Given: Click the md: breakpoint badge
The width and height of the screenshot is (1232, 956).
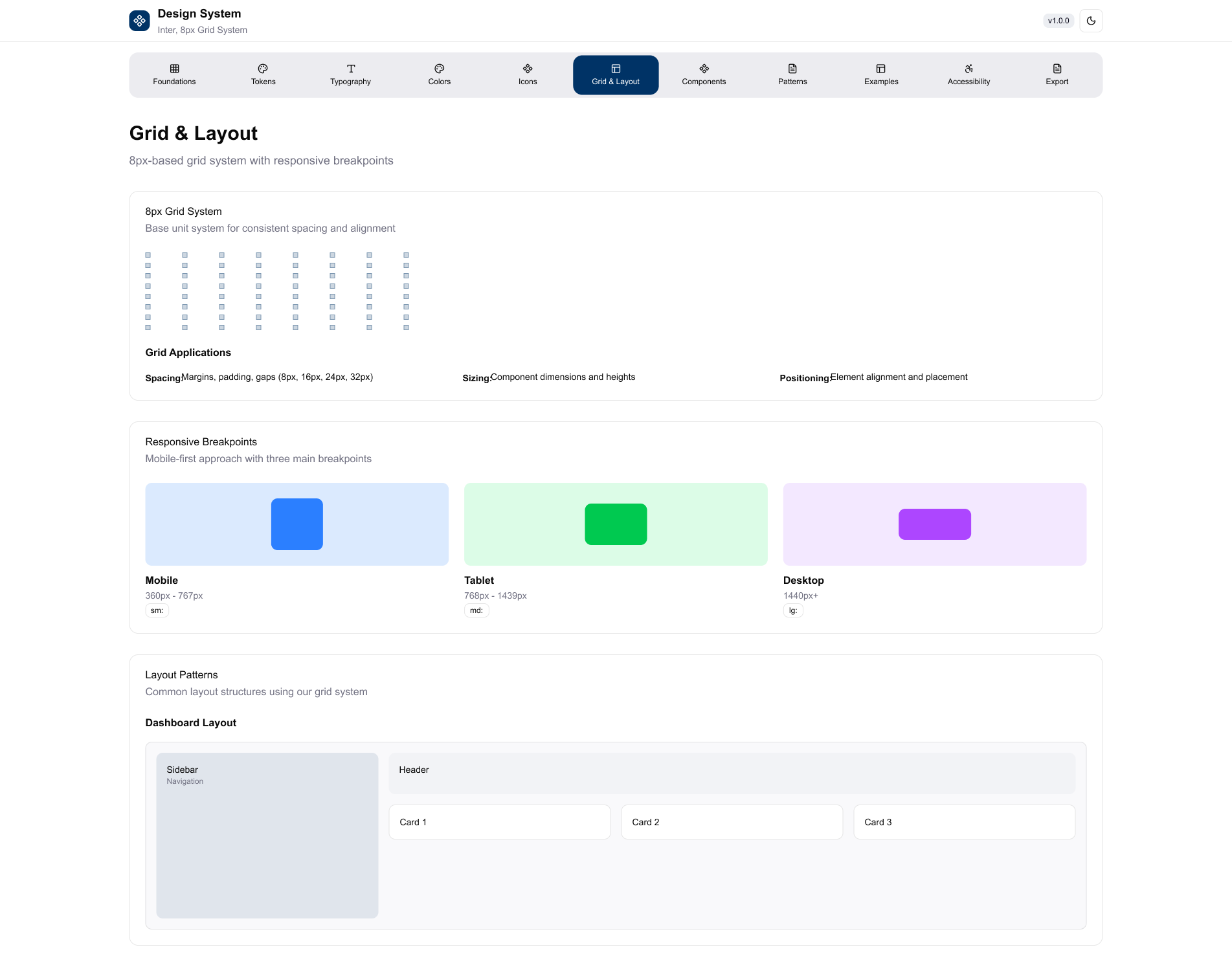Looking at the screenshot, I should [x=476, y=610].
